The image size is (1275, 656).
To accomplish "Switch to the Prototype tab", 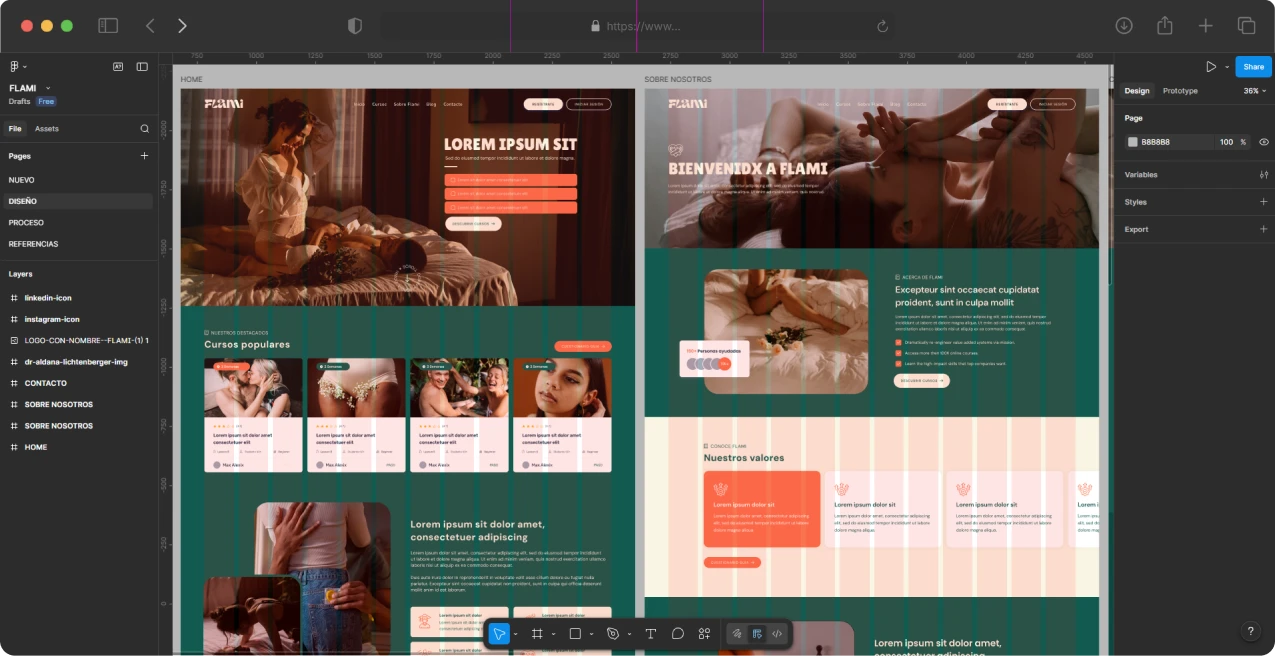I will (1180, 91).
